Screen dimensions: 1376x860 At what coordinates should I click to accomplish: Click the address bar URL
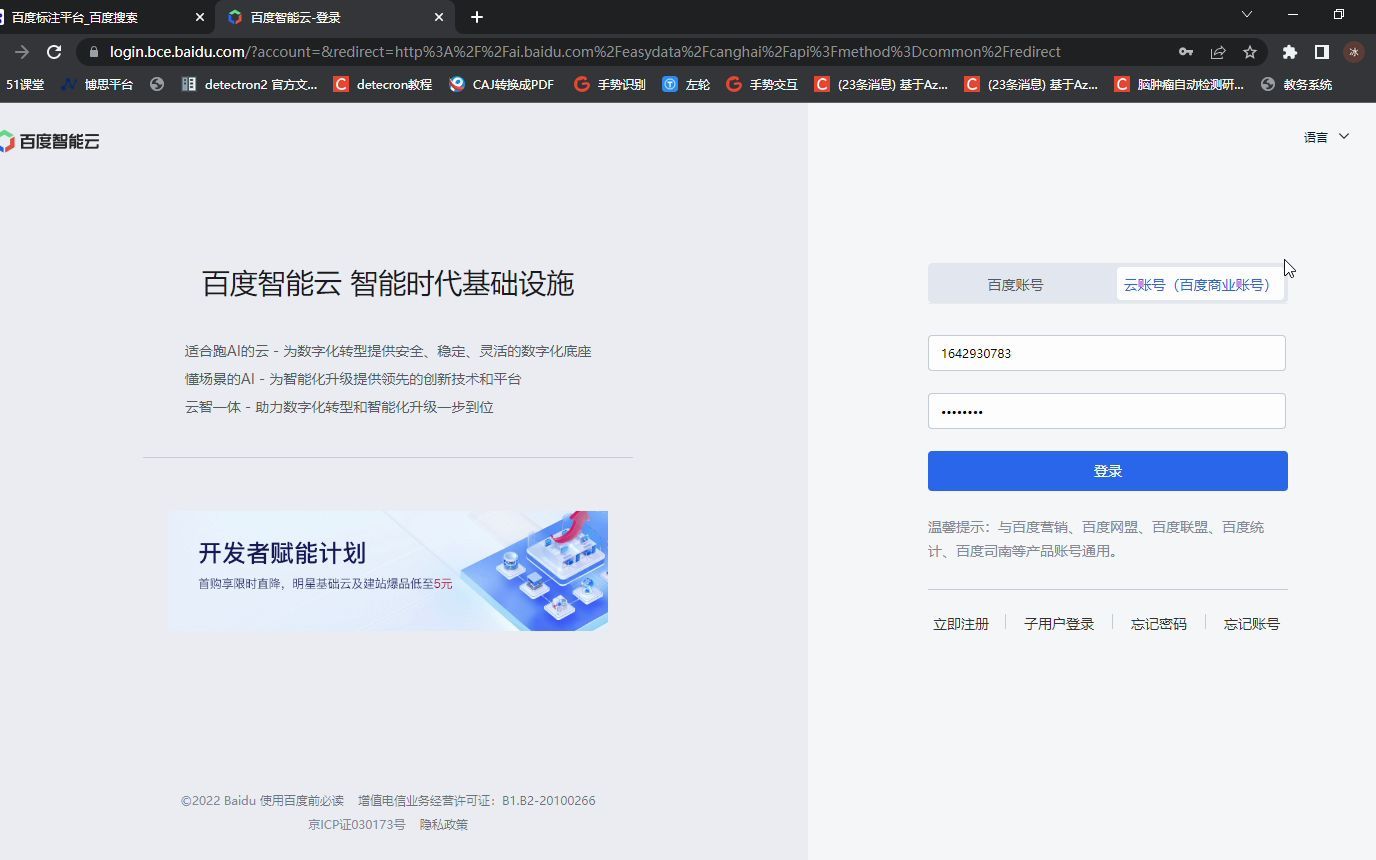pyautogui.click(x=585, y=52)
